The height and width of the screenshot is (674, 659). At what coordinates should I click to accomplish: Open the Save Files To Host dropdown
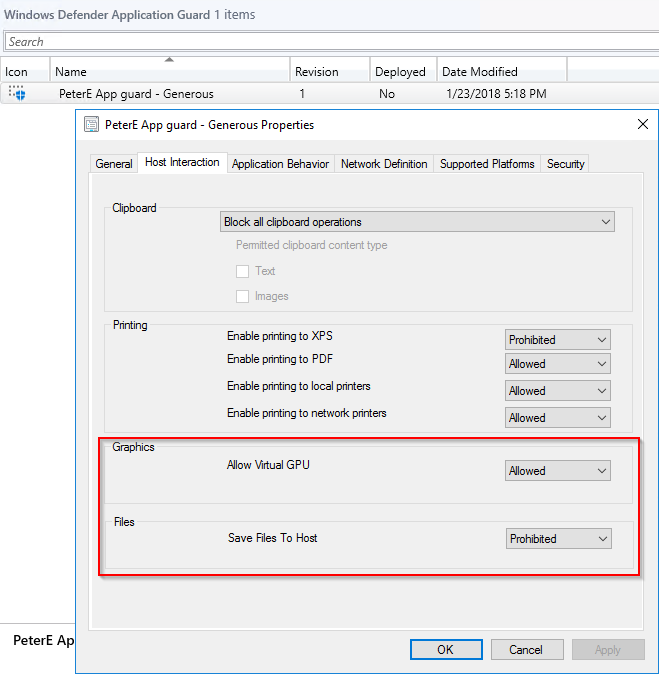pos(558,539)
